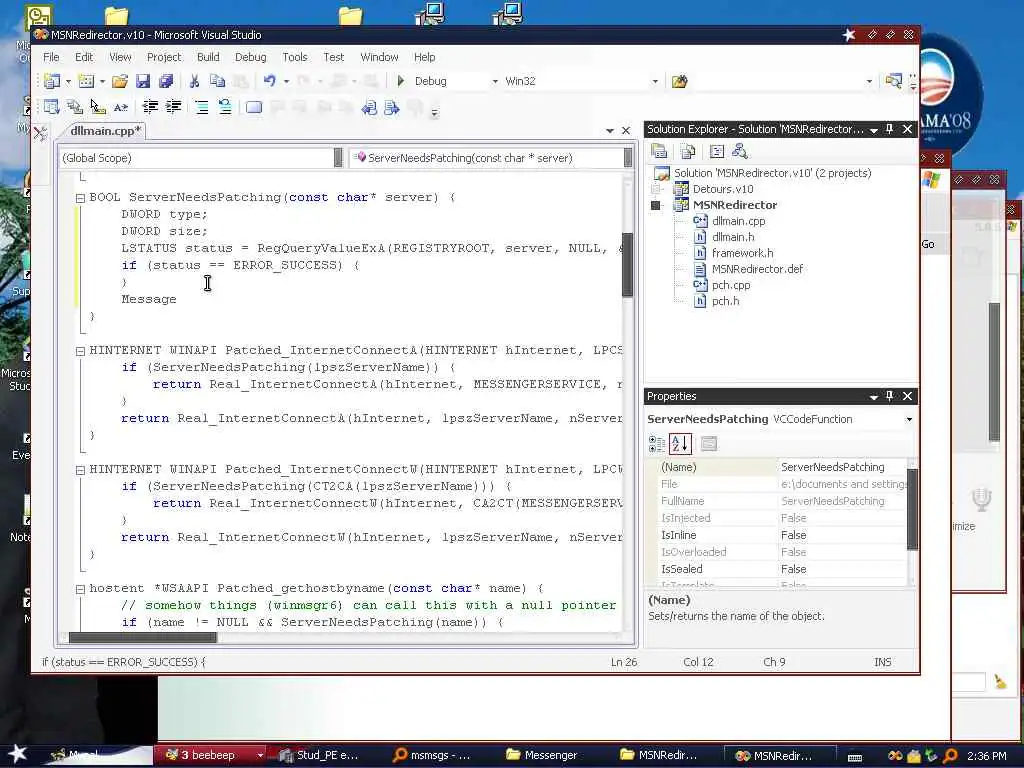Open the active files list dropdown arrow
Screen dimensions: 1024x768
point(609,131)
